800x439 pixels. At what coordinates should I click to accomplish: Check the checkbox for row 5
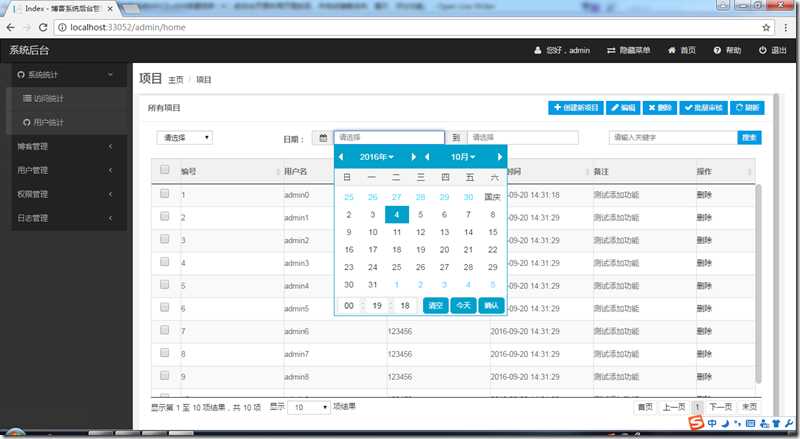164,285
